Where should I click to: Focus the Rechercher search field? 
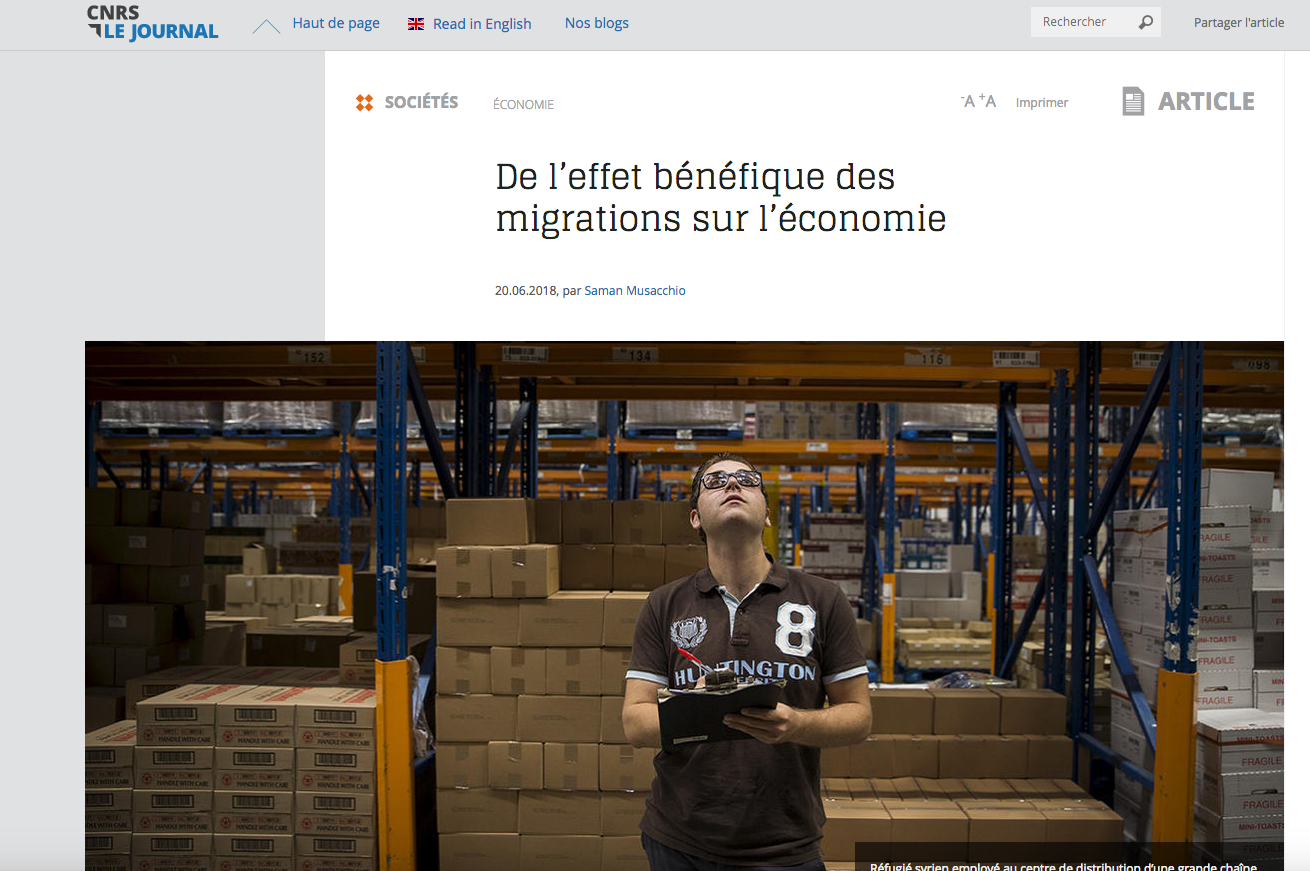(1083, 22)
